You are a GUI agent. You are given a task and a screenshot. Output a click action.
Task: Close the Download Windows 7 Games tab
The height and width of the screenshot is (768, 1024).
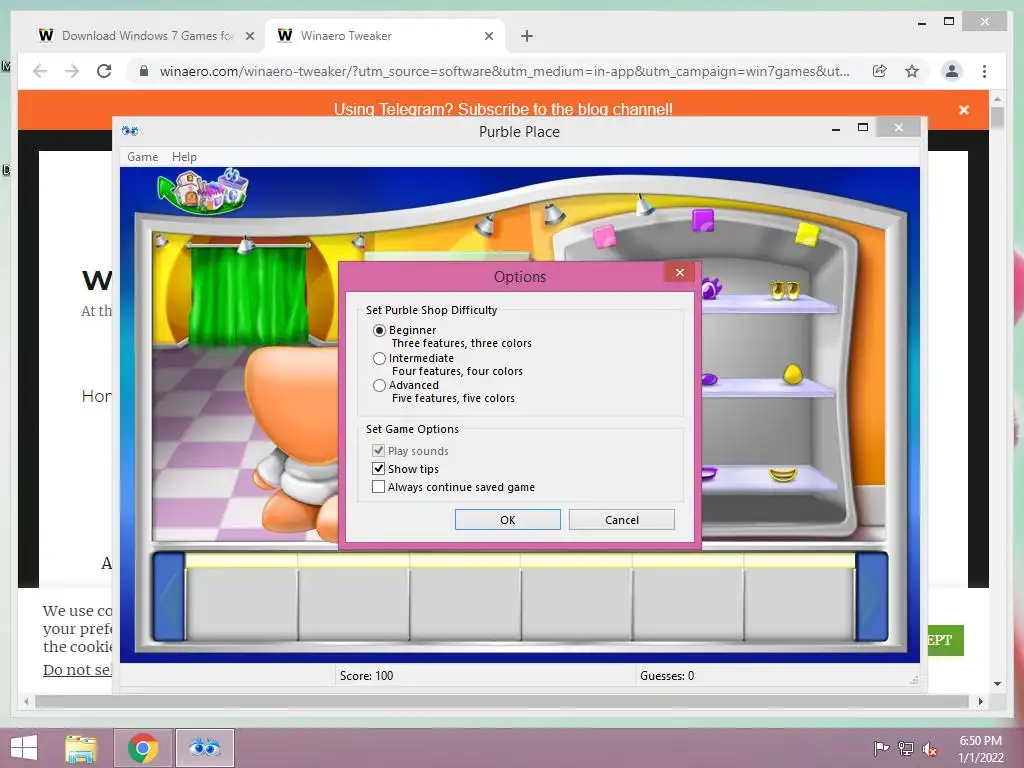[x=249, y=37]
